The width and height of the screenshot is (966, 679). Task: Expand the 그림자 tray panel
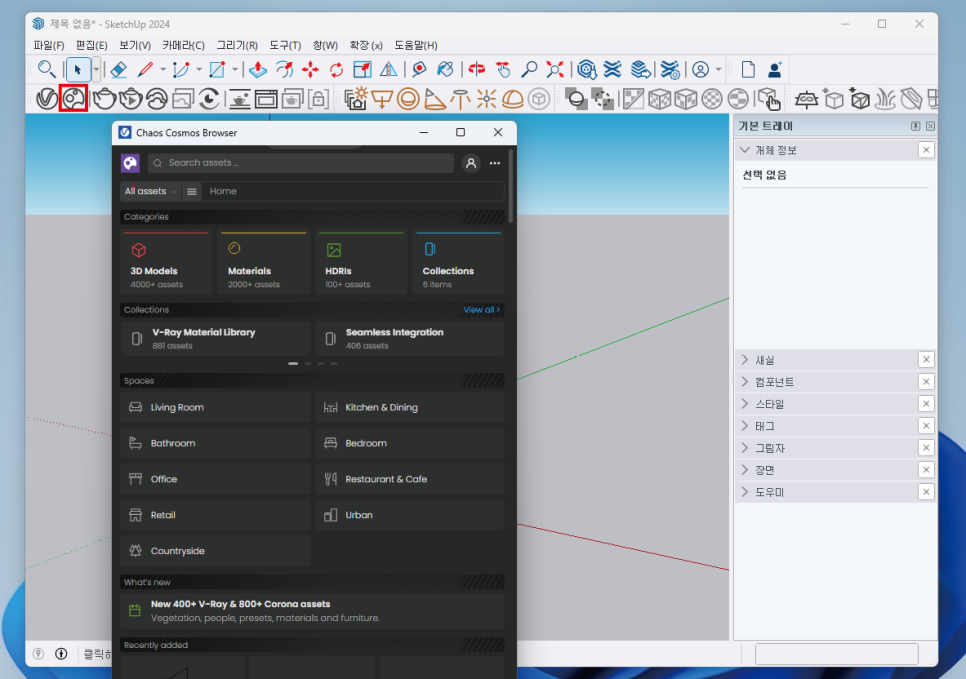pyautogui.click(x=745, y=448)
